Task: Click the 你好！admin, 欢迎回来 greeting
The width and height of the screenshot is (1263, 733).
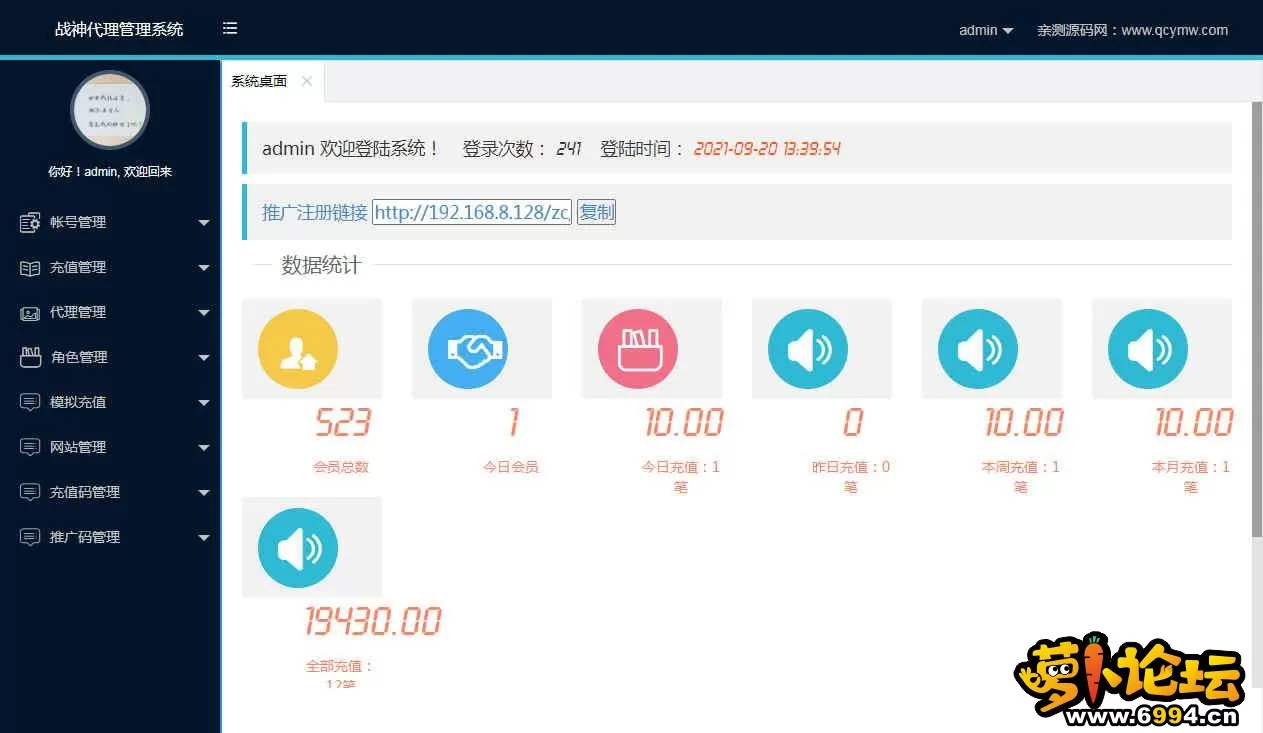Action: (110, 172)
